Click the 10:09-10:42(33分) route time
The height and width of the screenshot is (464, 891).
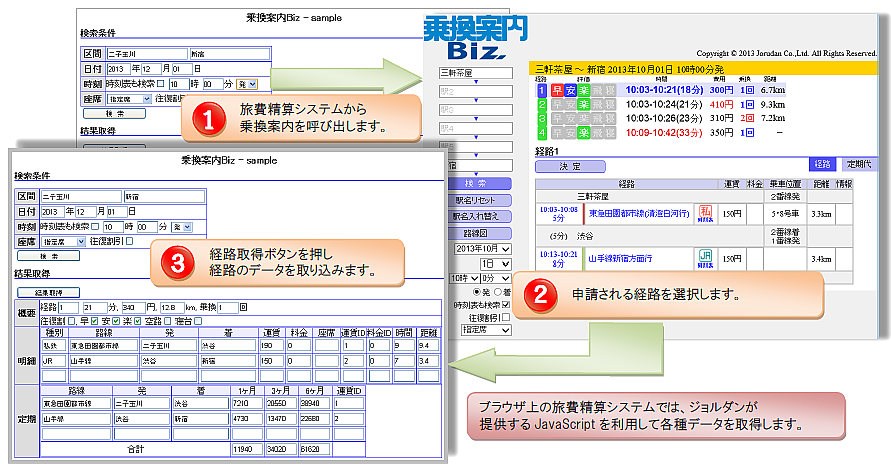point(664,133)
